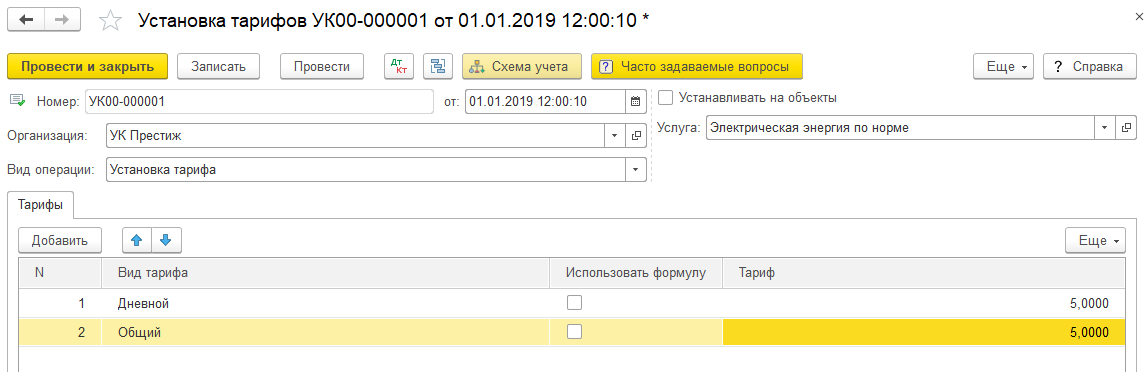Enable the Устанавливать на объекты checkbox
This screenshot has height=372, width=1146.
[665, 97]
